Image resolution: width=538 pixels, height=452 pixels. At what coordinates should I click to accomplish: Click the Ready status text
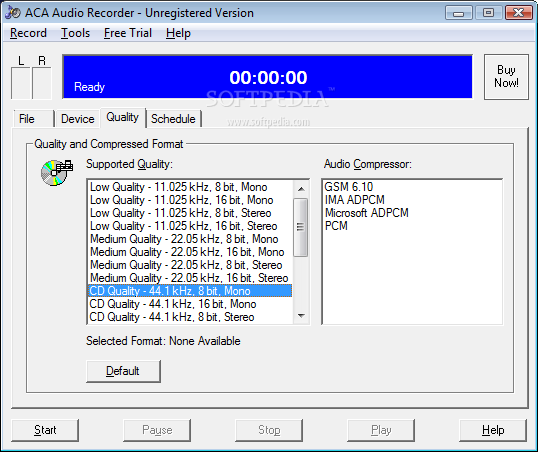89,87
